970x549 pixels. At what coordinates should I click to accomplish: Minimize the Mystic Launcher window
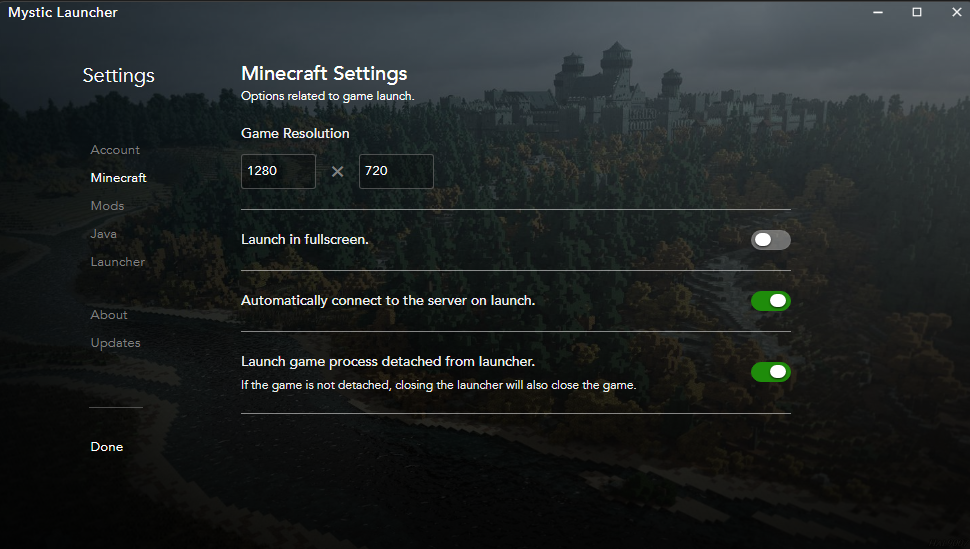[878, 12]
